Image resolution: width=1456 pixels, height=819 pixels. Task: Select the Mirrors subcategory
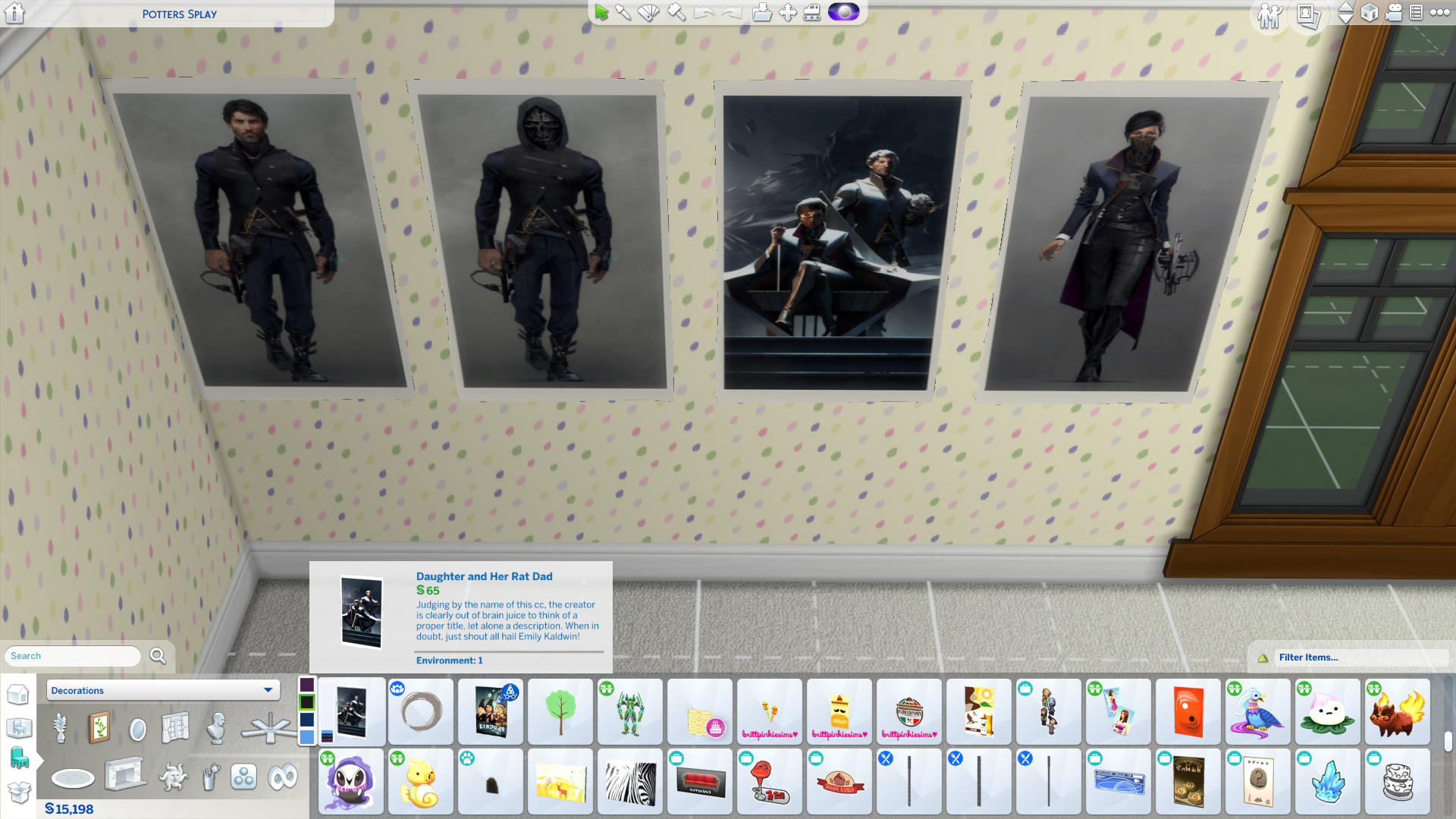coord(137,729)
